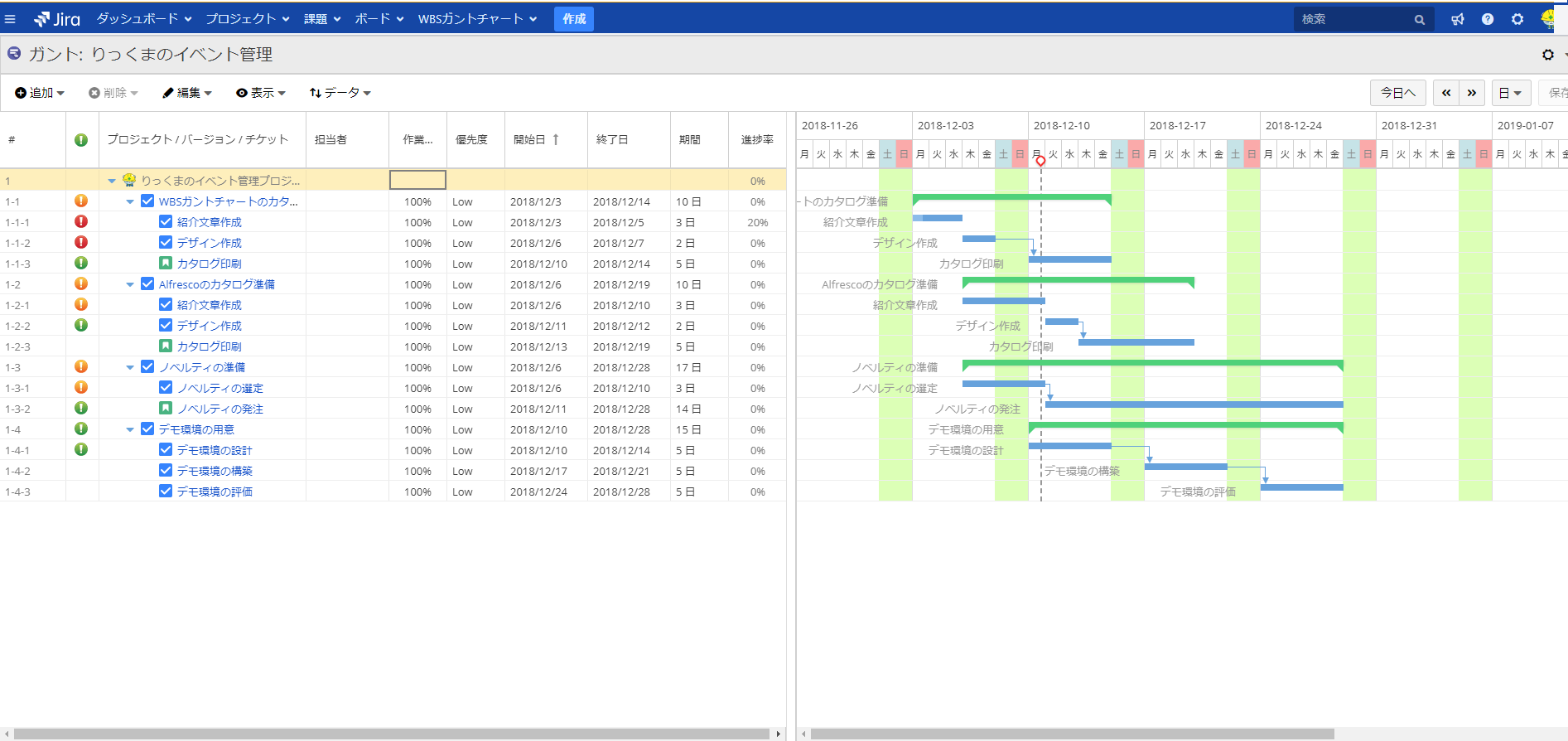Open the ノベルティの発注 ticket link
Viewport: 1568px width, 741px height.
220,409
